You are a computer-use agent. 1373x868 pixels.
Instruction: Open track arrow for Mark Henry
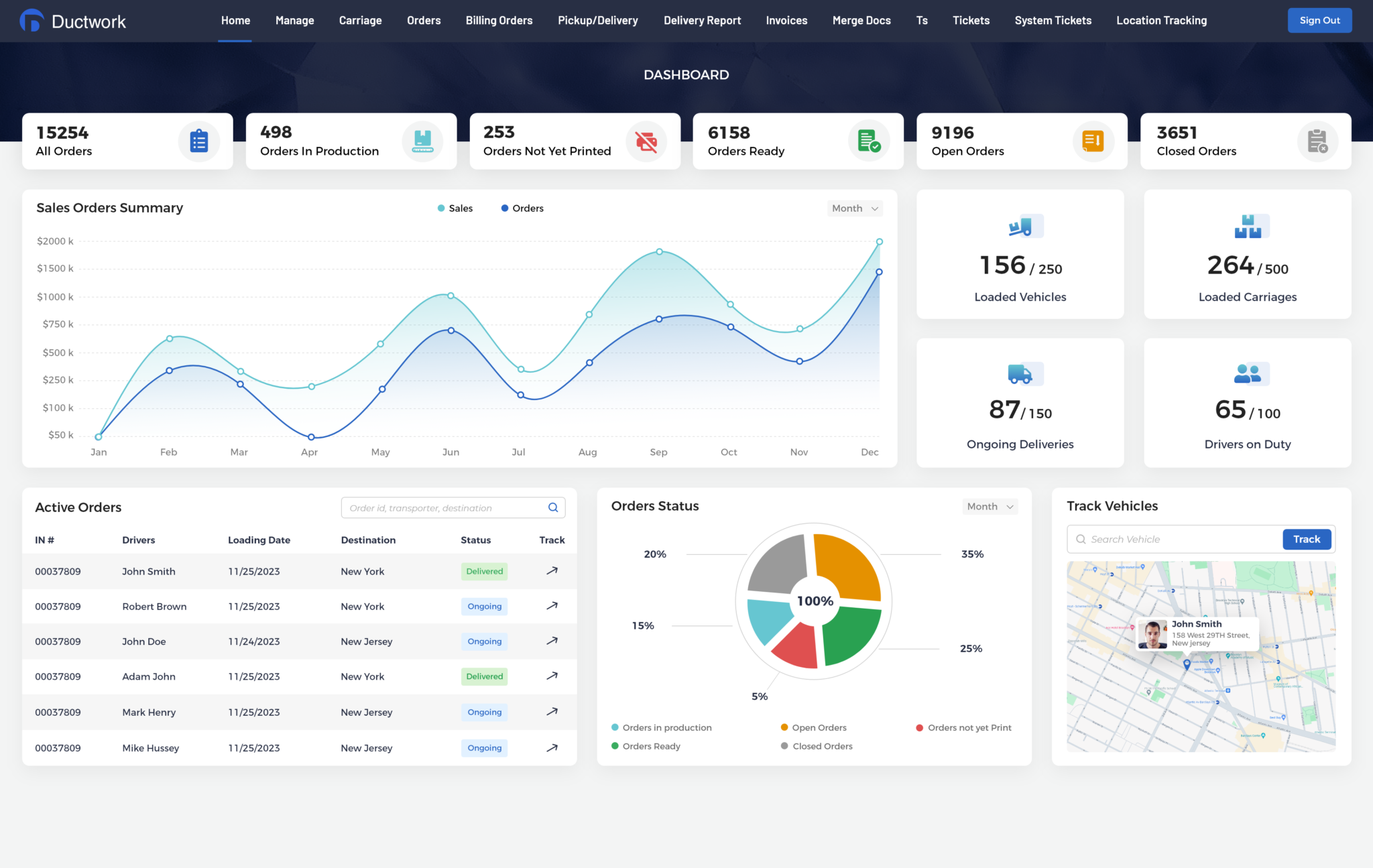coord(552,712)
